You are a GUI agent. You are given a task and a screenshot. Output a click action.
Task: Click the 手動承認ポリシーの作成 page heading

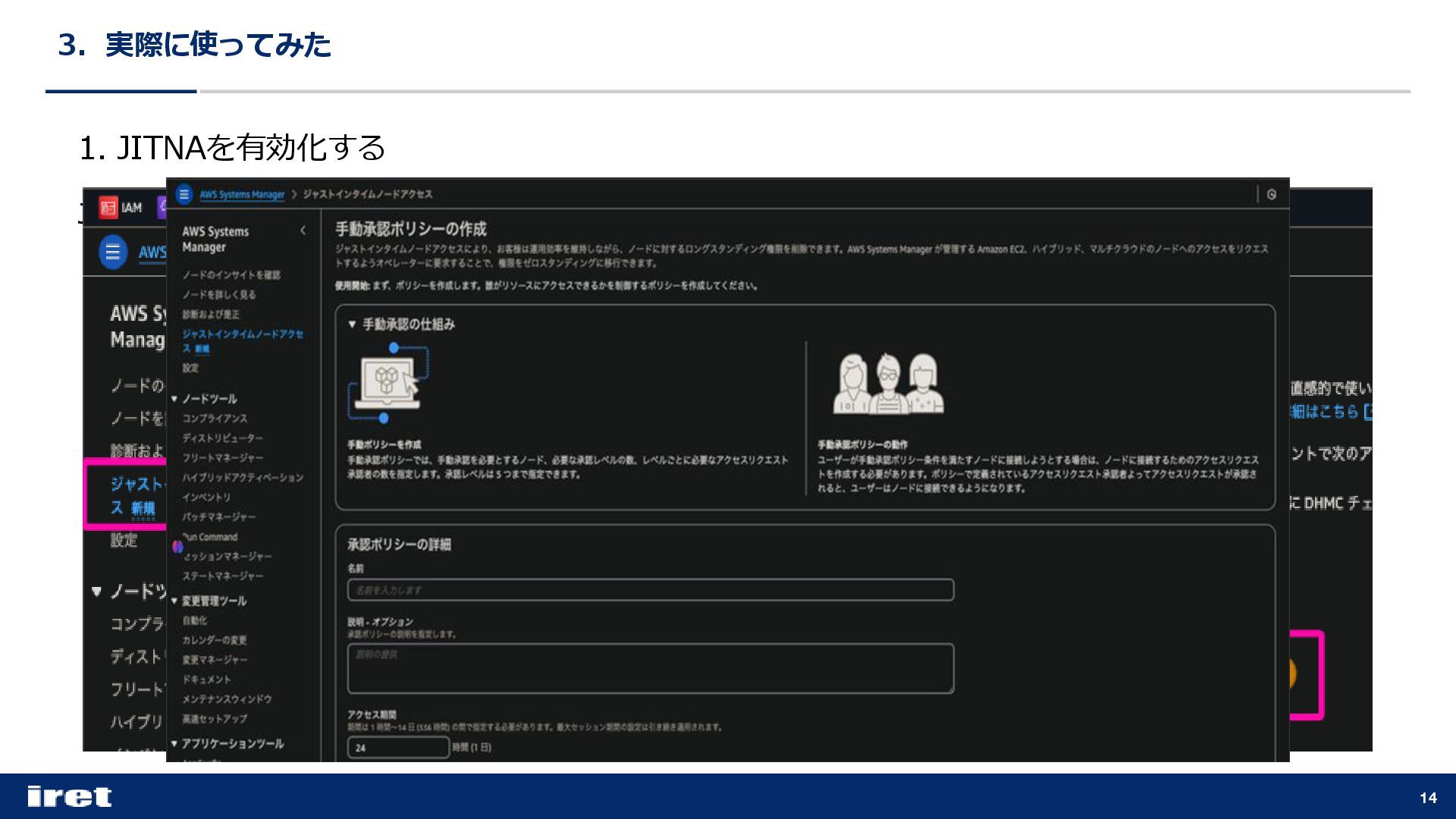tap(411, 229)
